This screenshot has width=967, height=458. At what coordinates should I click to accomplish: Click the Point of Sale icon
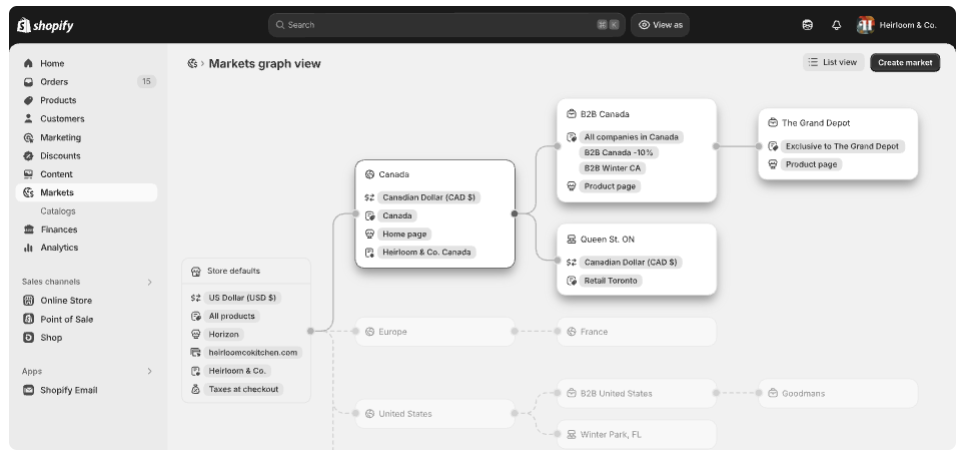28,319
